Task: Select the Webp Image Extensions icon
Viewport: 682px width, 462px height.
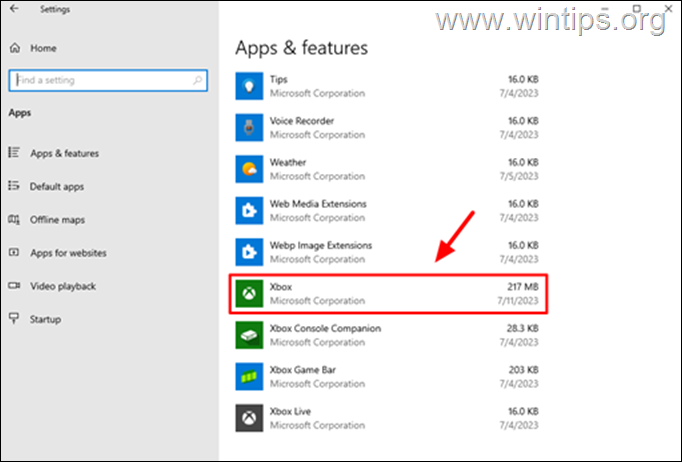Action: click(x=249, y=252)
